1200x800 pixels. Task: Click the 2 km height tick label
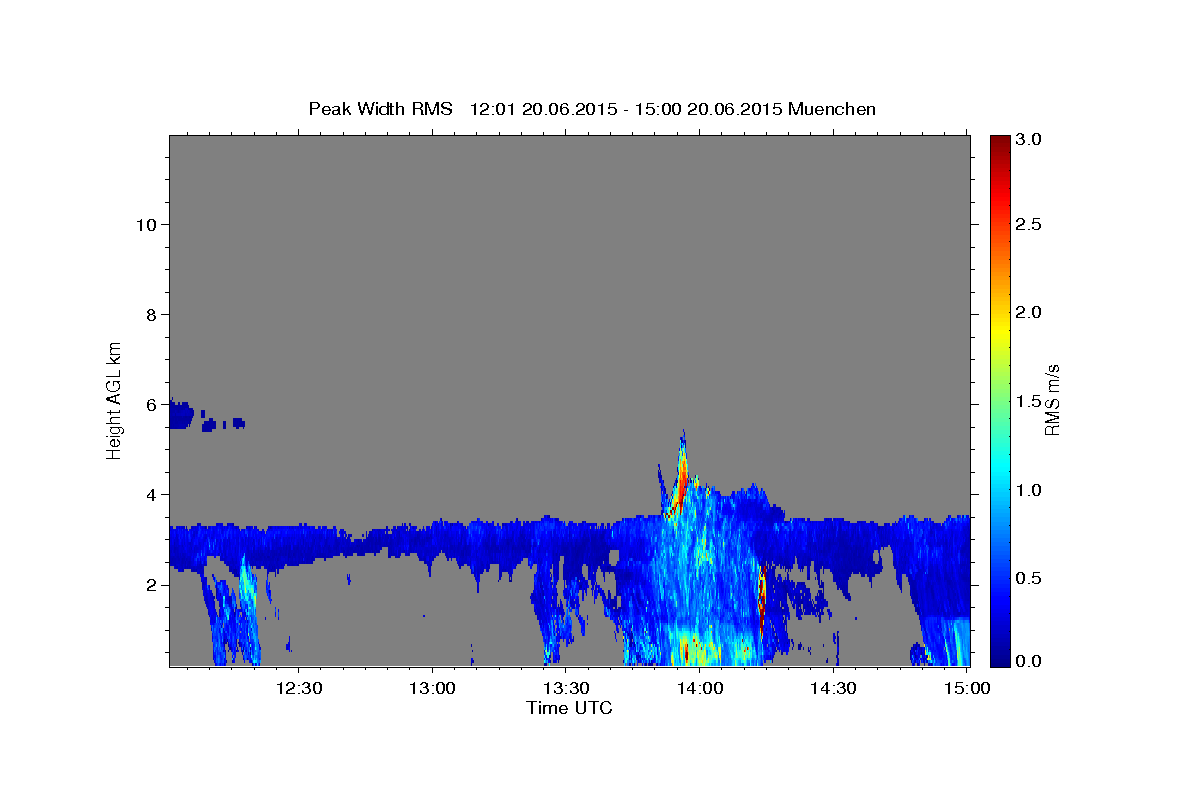click(151, 584)
